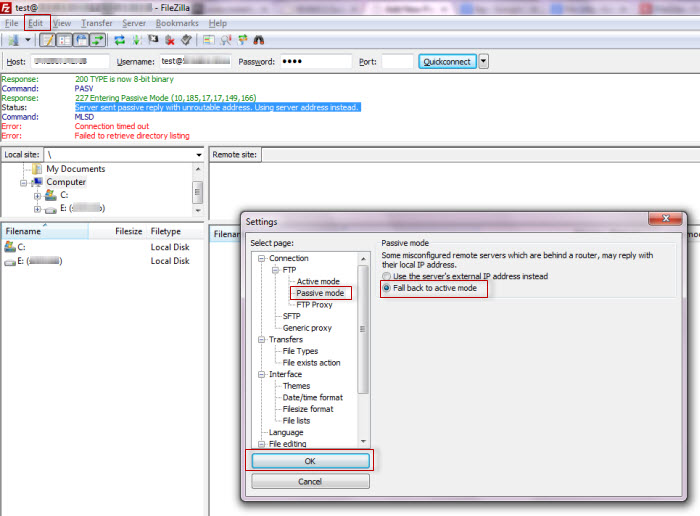Select SFTP settings page
The width and height of the screenshot is (700, 516).
coord(292,316)
